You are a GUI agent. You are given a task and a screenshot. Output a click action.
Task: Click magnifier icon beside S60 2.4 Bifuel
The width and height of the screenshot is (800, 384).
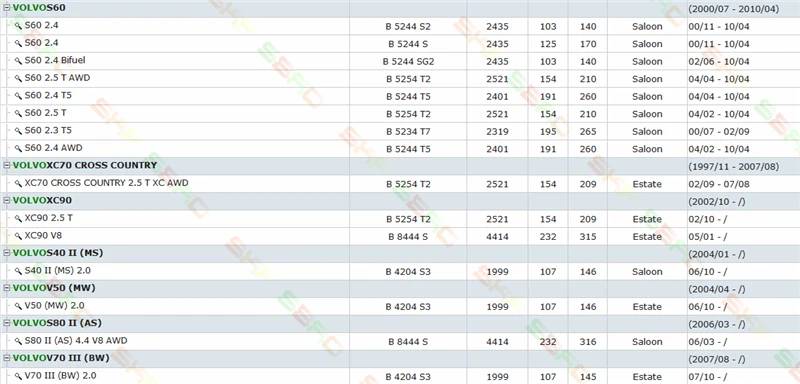pyautogui.click(x=18, y=61)
